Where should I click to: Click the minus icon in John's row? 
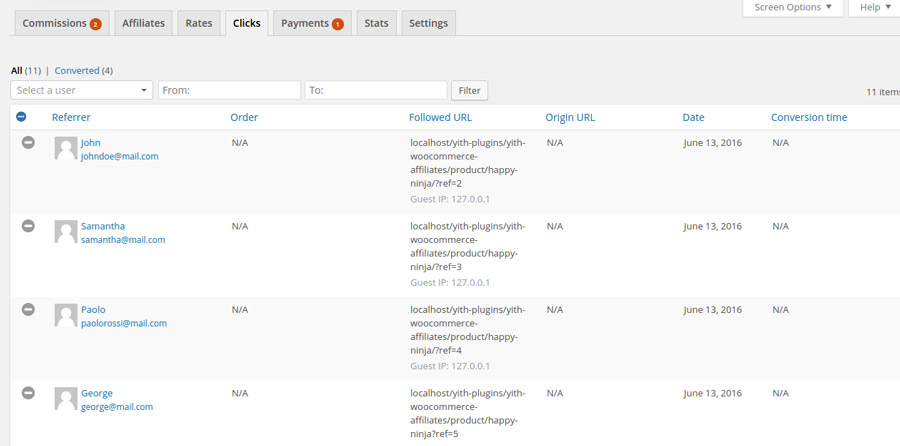[x=28, y=143]
